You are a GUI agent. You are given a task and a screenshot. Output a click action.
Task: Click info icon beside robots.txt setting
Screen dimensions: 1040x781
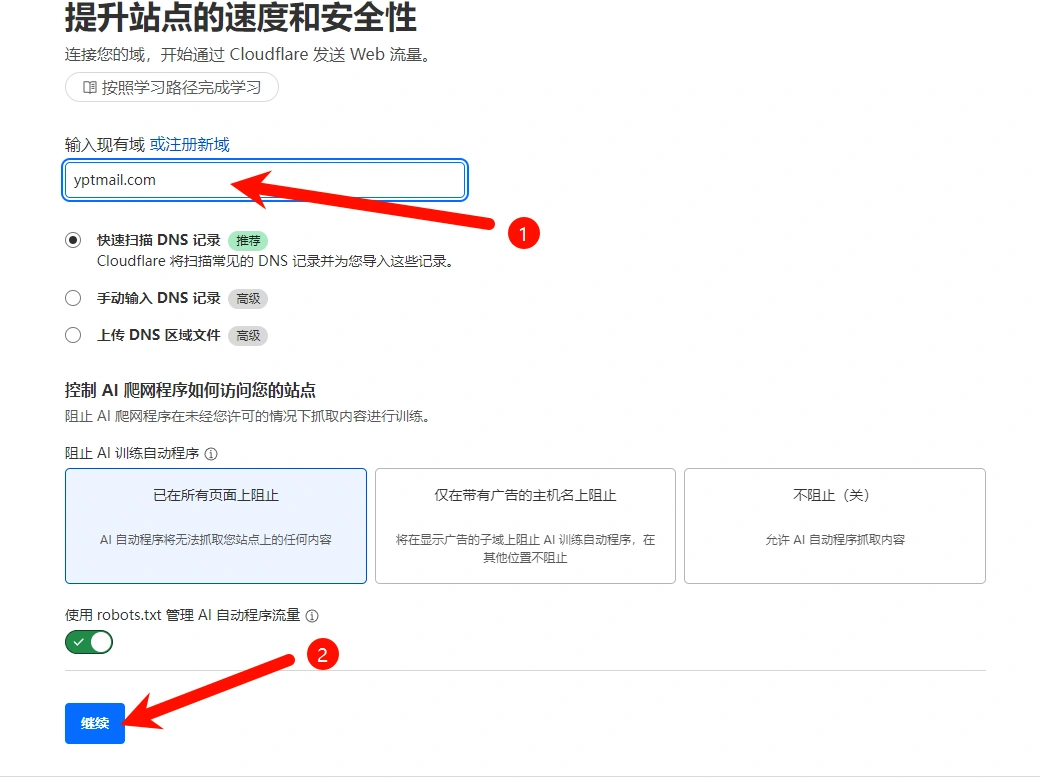pos(312,616)
